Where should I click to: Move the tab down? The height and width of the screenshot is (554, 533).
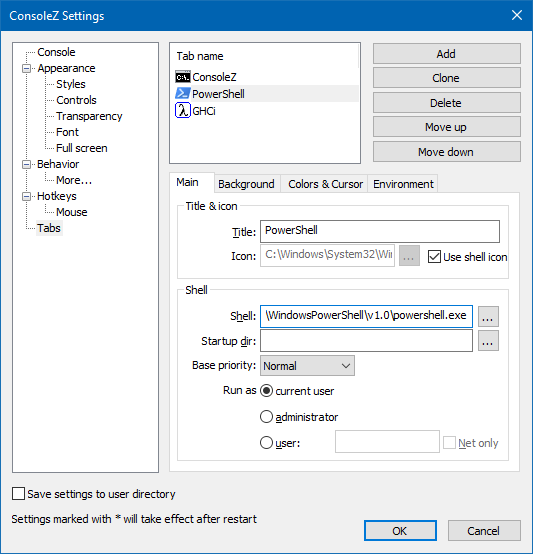point(447,152)
